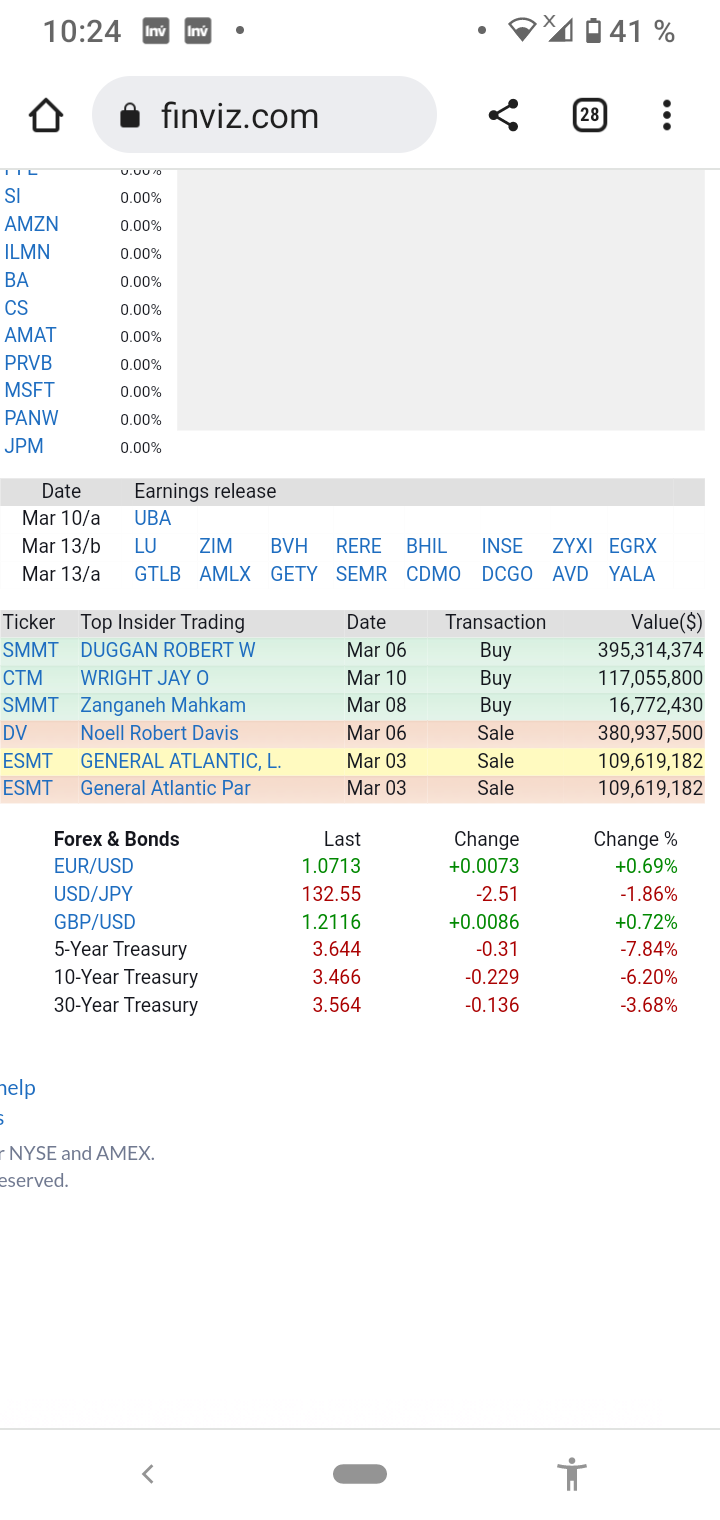The width and height of the screenshot is (720, 1520).
Task: Tap the Earnings release header
Action: click(205, 491)
